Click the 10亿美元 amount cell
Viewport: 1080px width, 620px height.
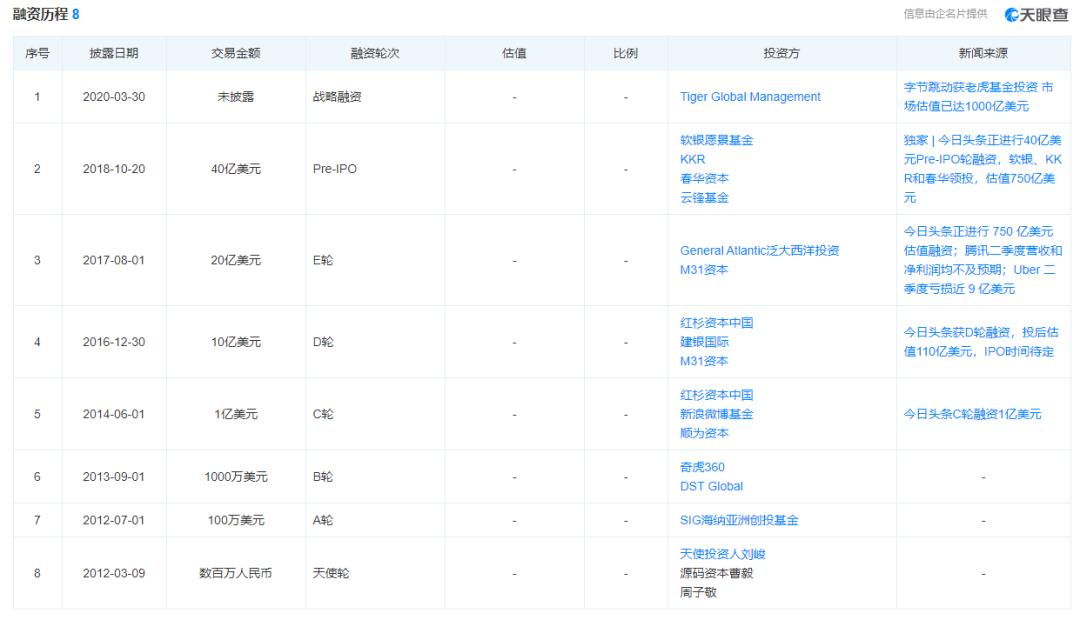click(x=236, y=342)
